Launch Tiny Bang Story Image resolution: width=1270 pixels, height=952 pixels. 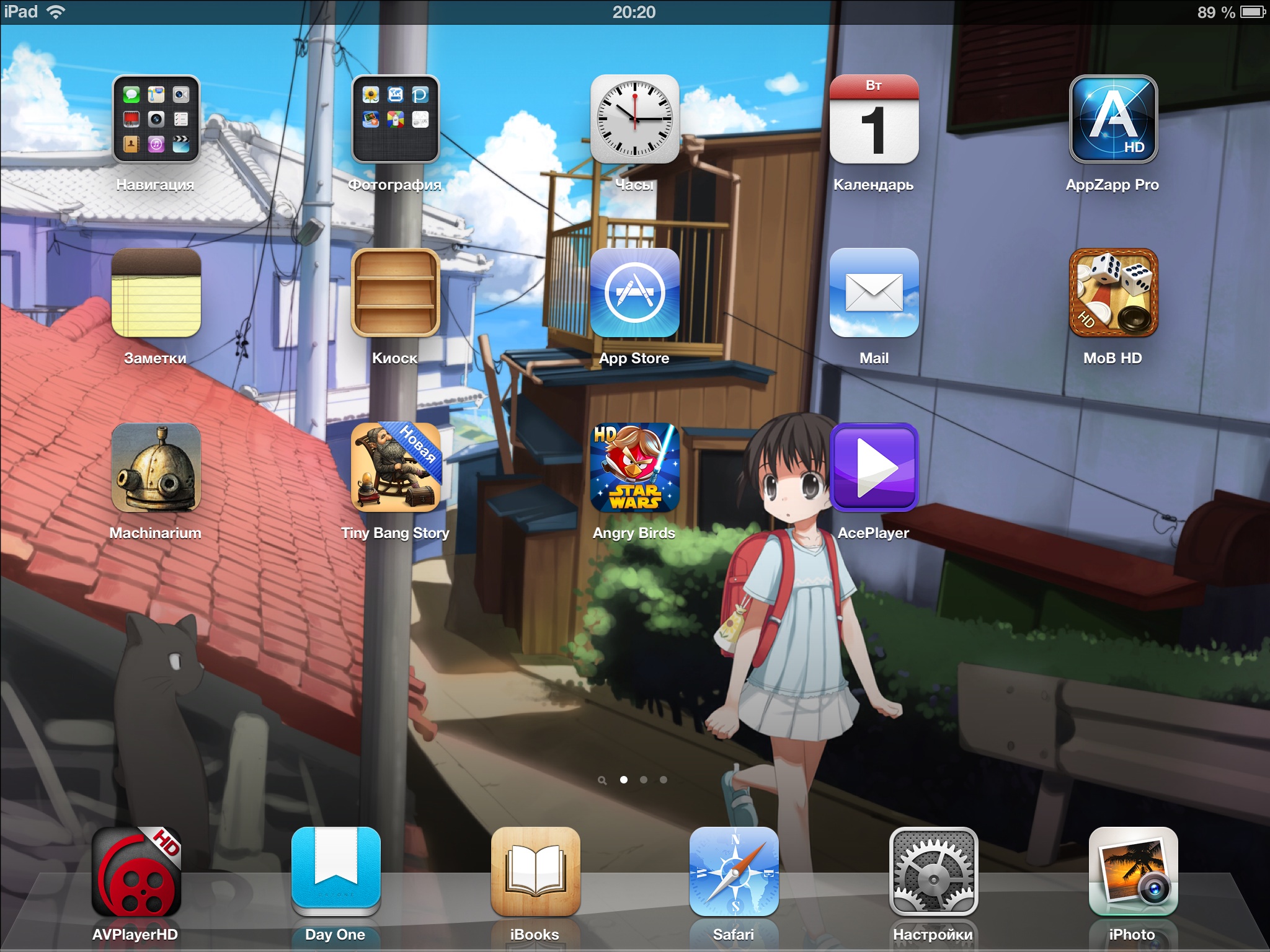pyautogui.click(x=395, y=467)
